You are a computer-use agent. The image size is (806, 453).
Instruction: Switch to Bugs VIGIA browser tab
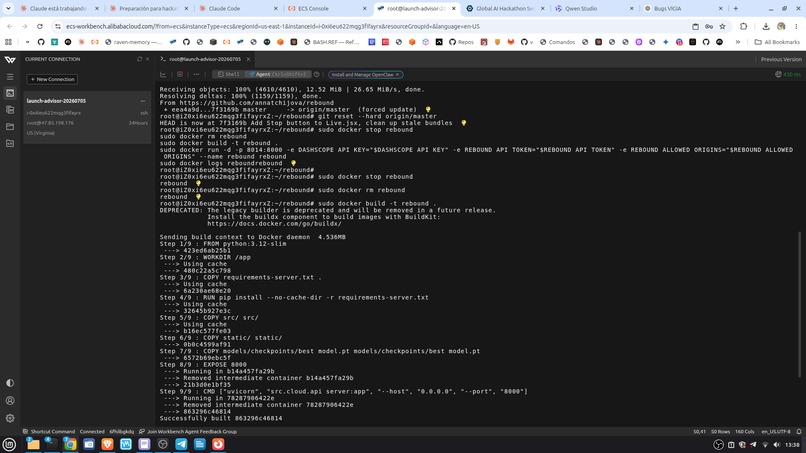(683, 9)
